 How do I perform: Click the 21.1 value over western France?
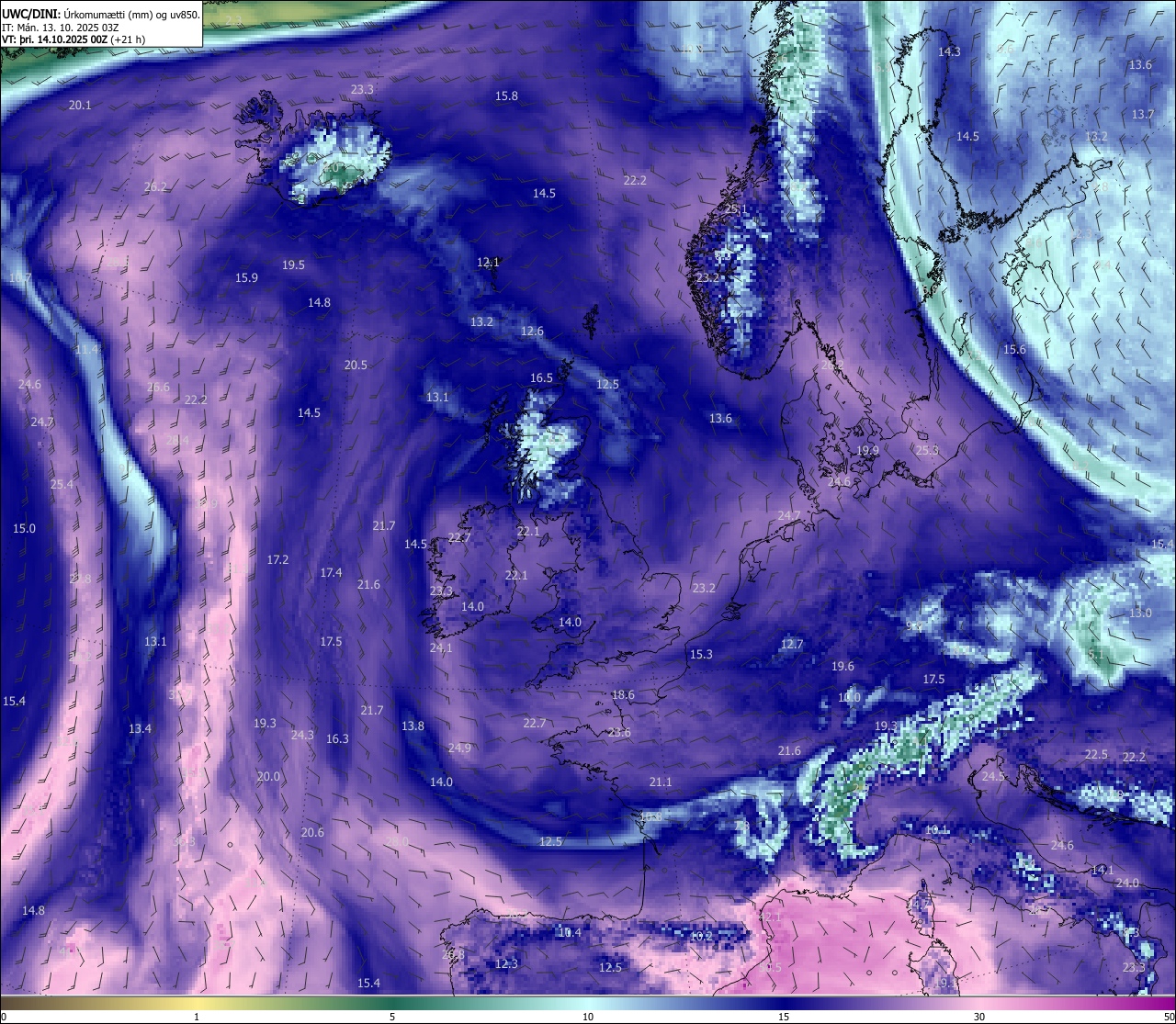[661, 782]
